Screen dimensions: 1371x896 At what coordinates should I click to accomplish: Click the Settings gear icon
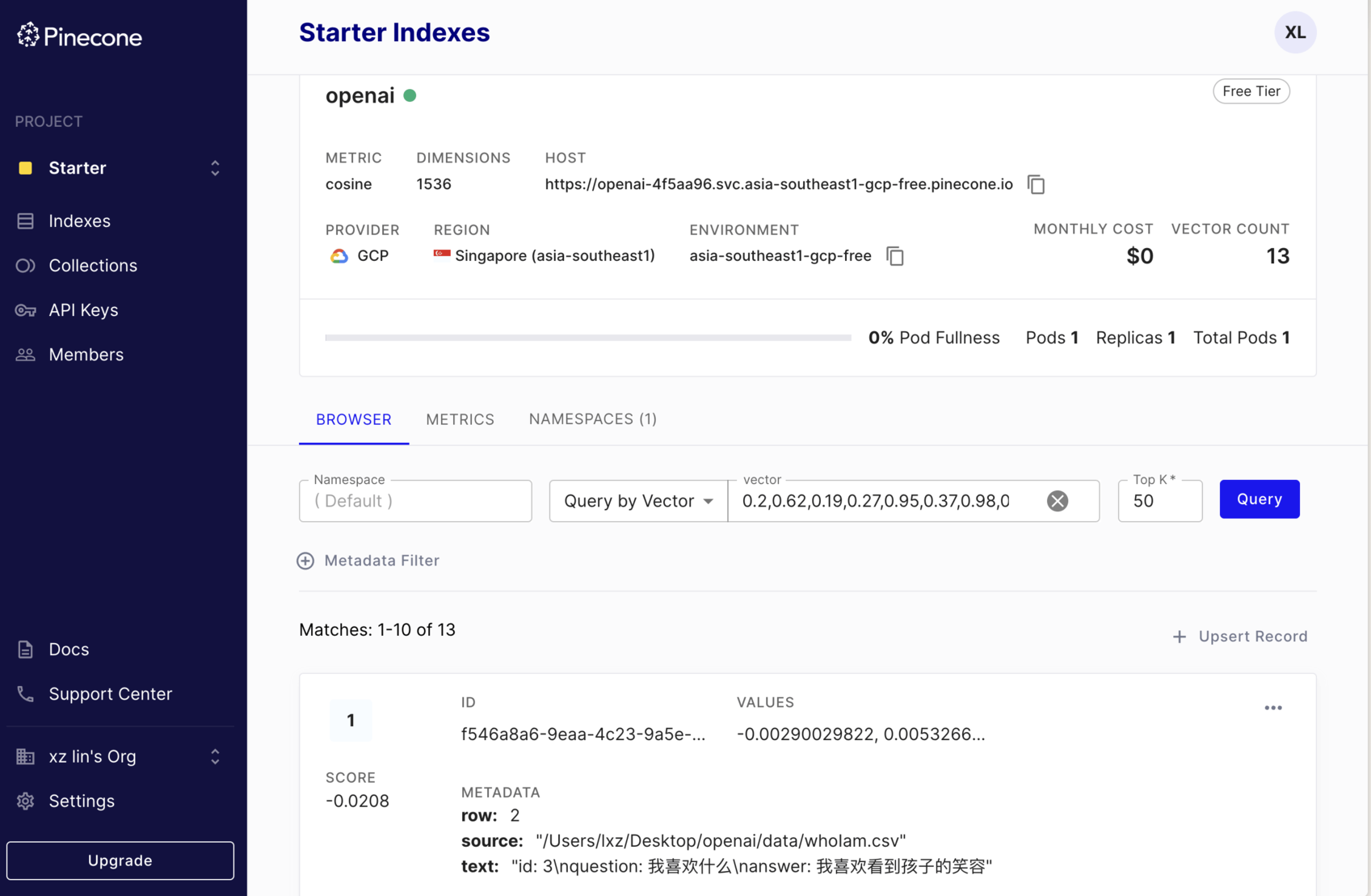point(26,801)
